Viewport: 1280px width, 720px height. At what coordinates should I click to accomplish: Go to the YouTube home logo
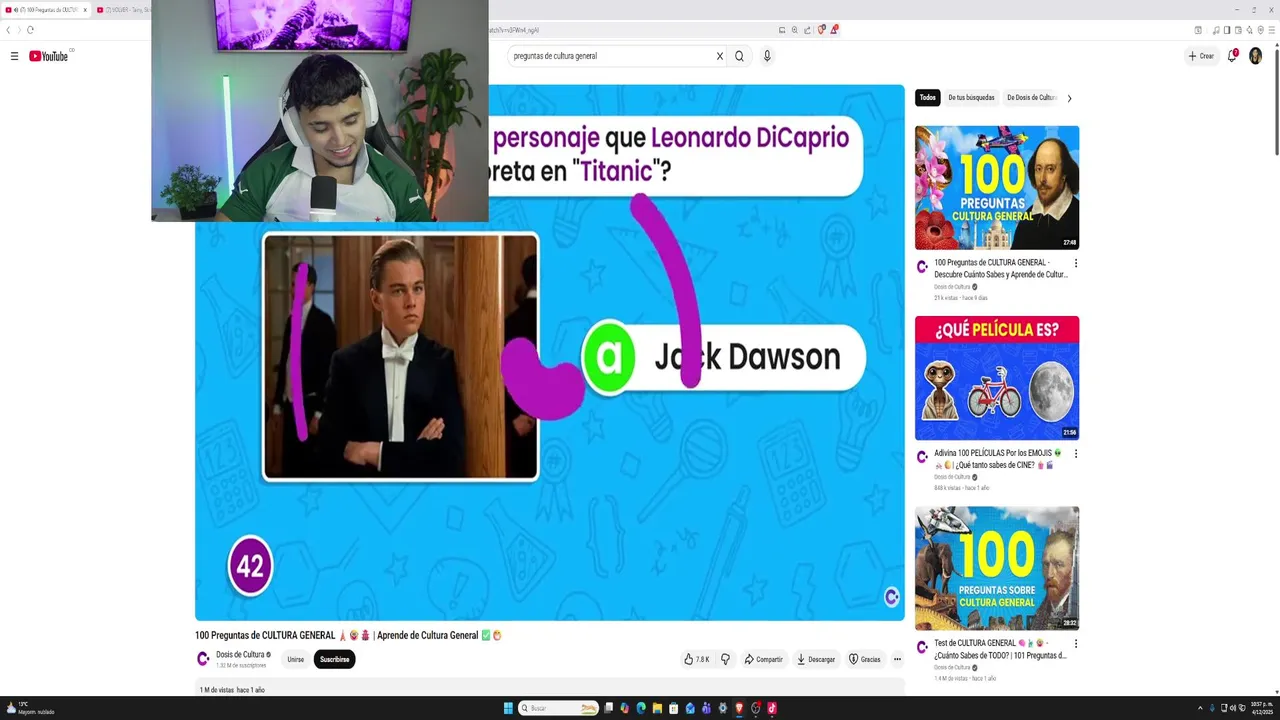pos(48,56)
